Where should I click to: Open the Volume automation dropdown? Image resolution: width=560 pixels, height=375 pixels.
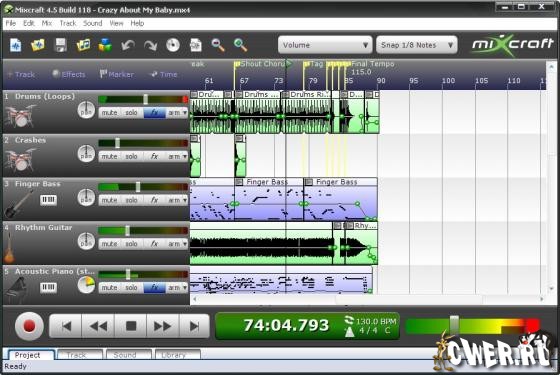tap(325, 45)
